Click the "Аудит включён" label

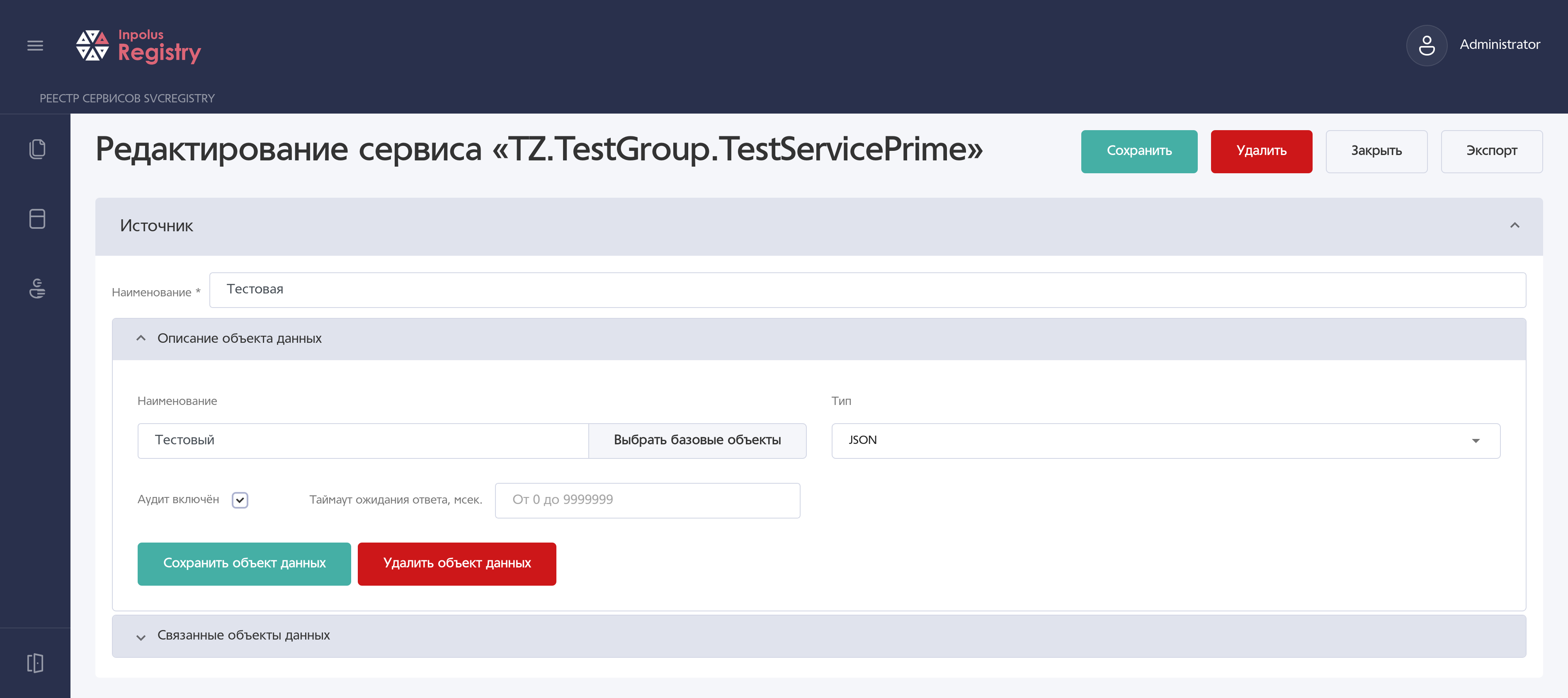(x=178, y=499)
